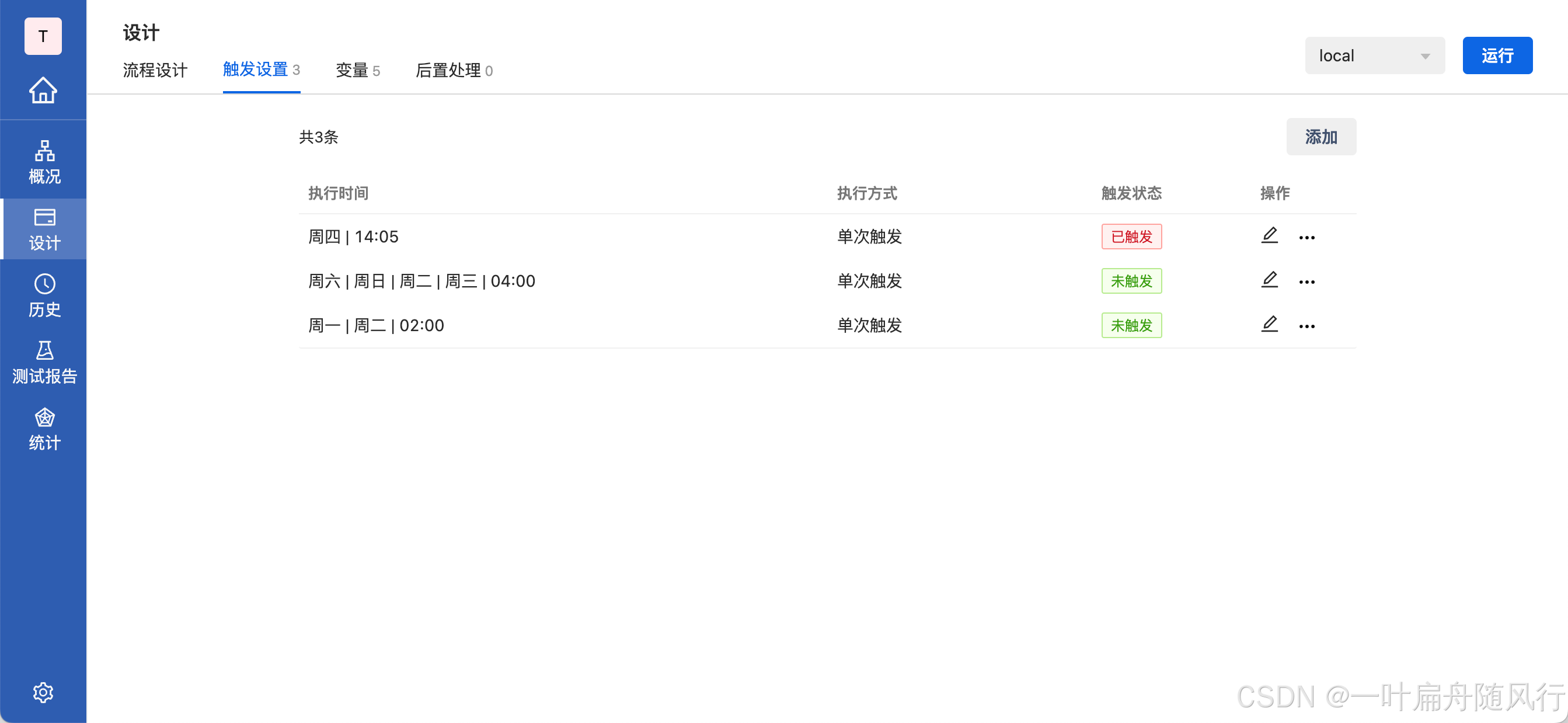Click the 触发状态 column header

point(1131,193)
